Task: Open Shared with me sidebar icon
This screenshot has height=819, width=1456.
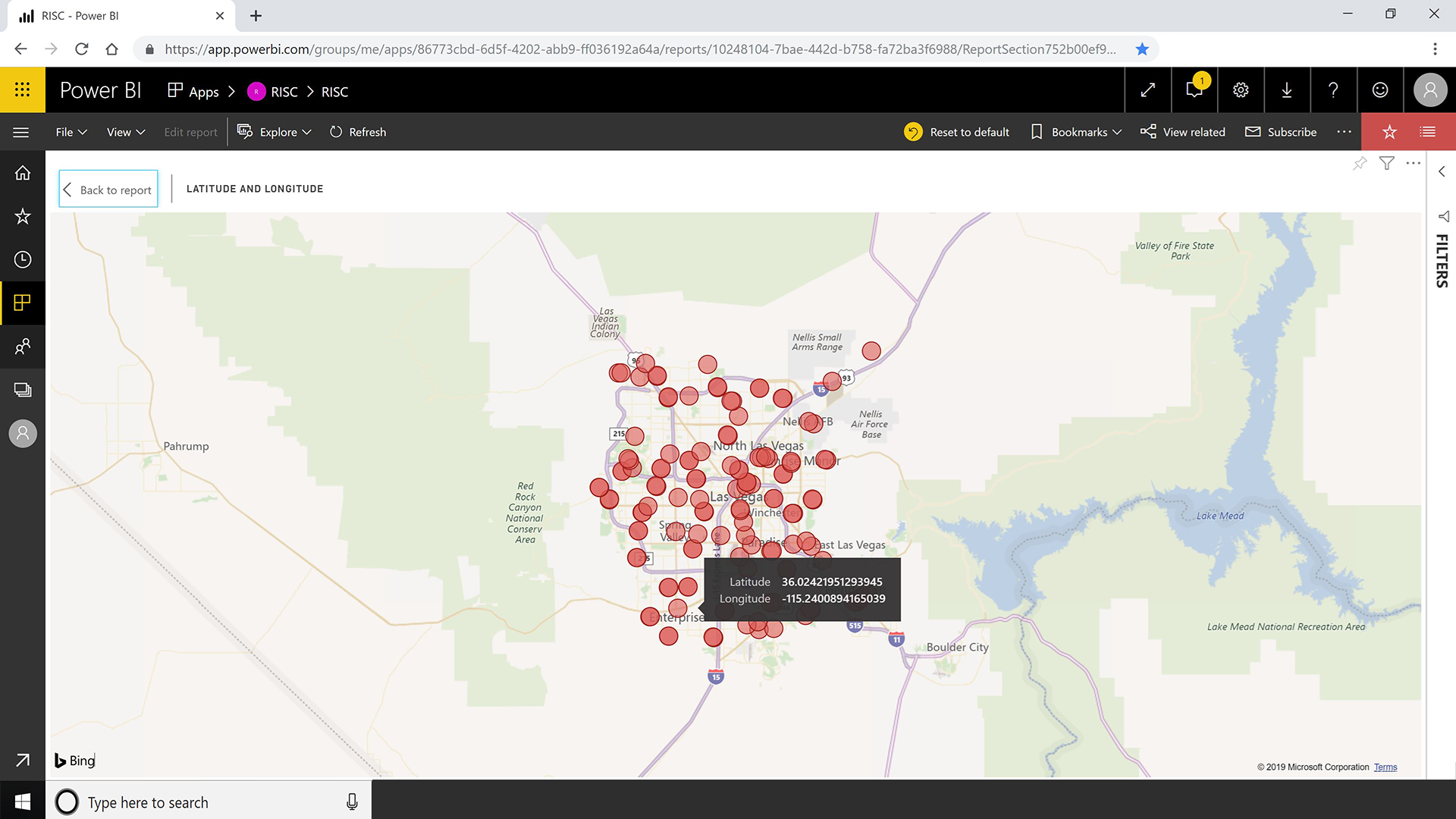Action: 23,347
